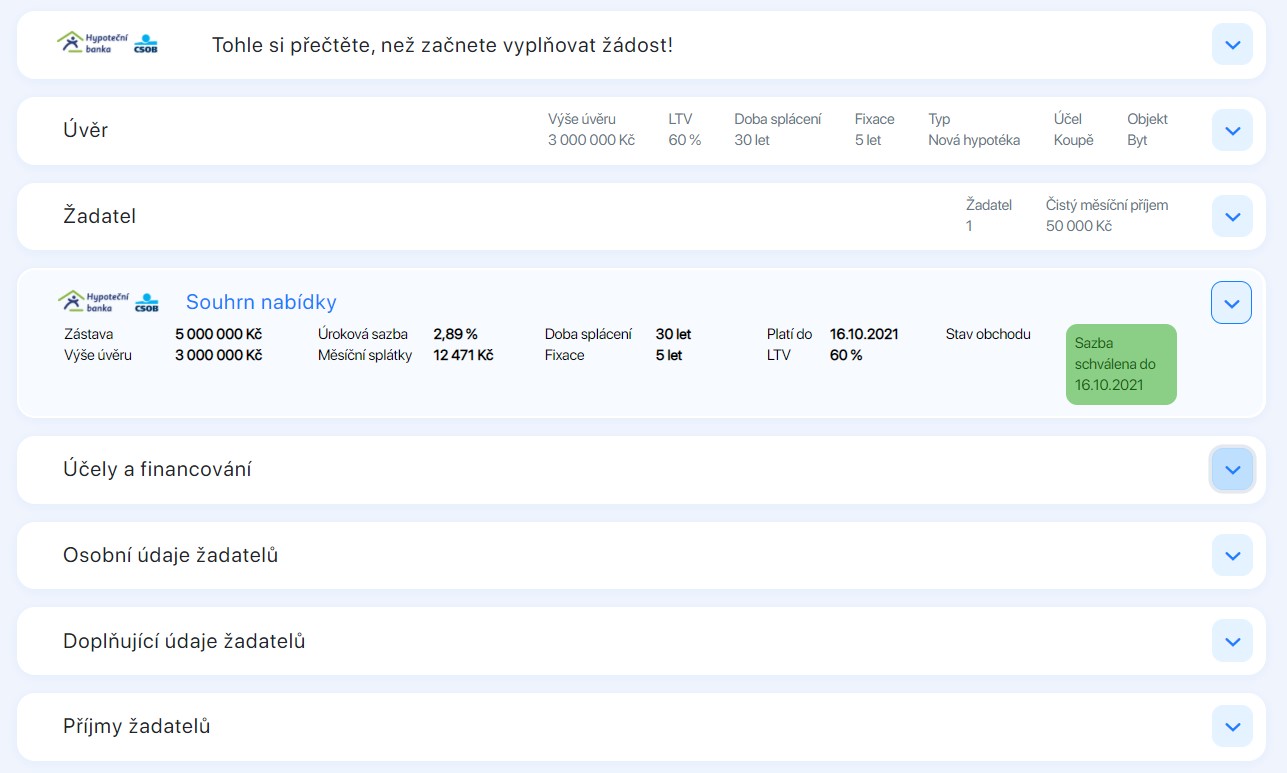Click the ČSOB logo beside Souhrn nabídky
Screen dimensions: 1287x773
[x=146, y=302]
